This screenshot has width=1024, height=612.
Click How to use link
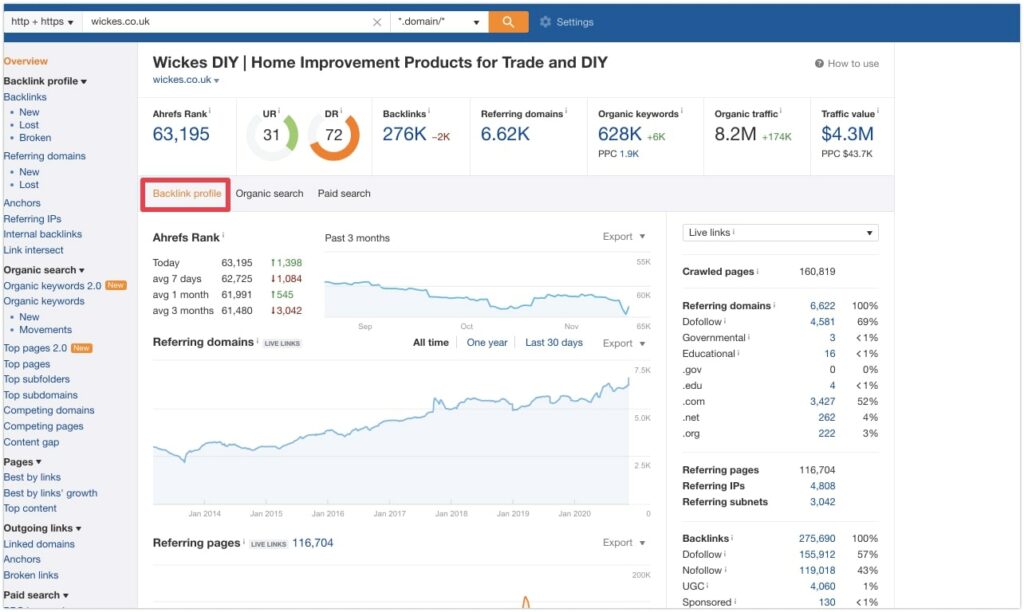[x=853, y=63]
